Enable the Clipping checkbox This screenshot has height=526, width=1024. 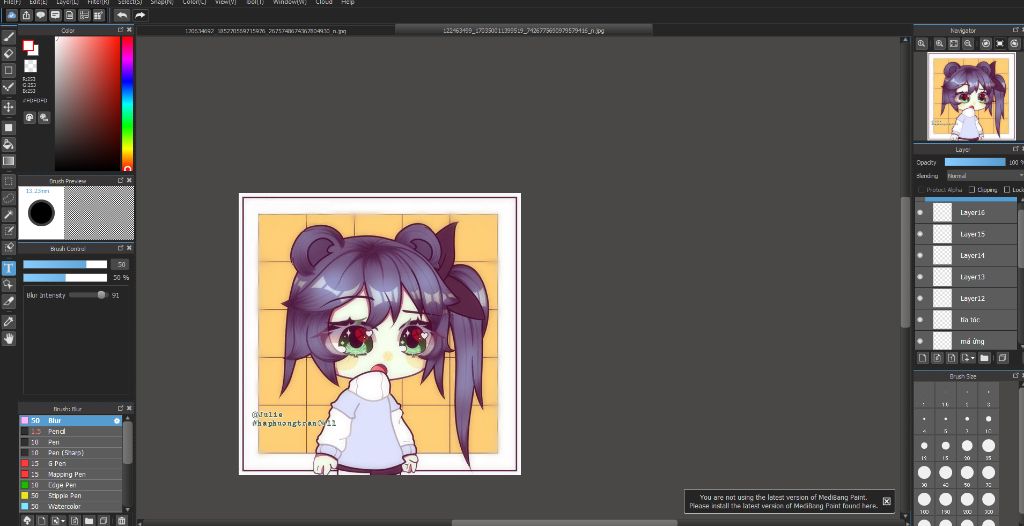click(x=971, y=189)
